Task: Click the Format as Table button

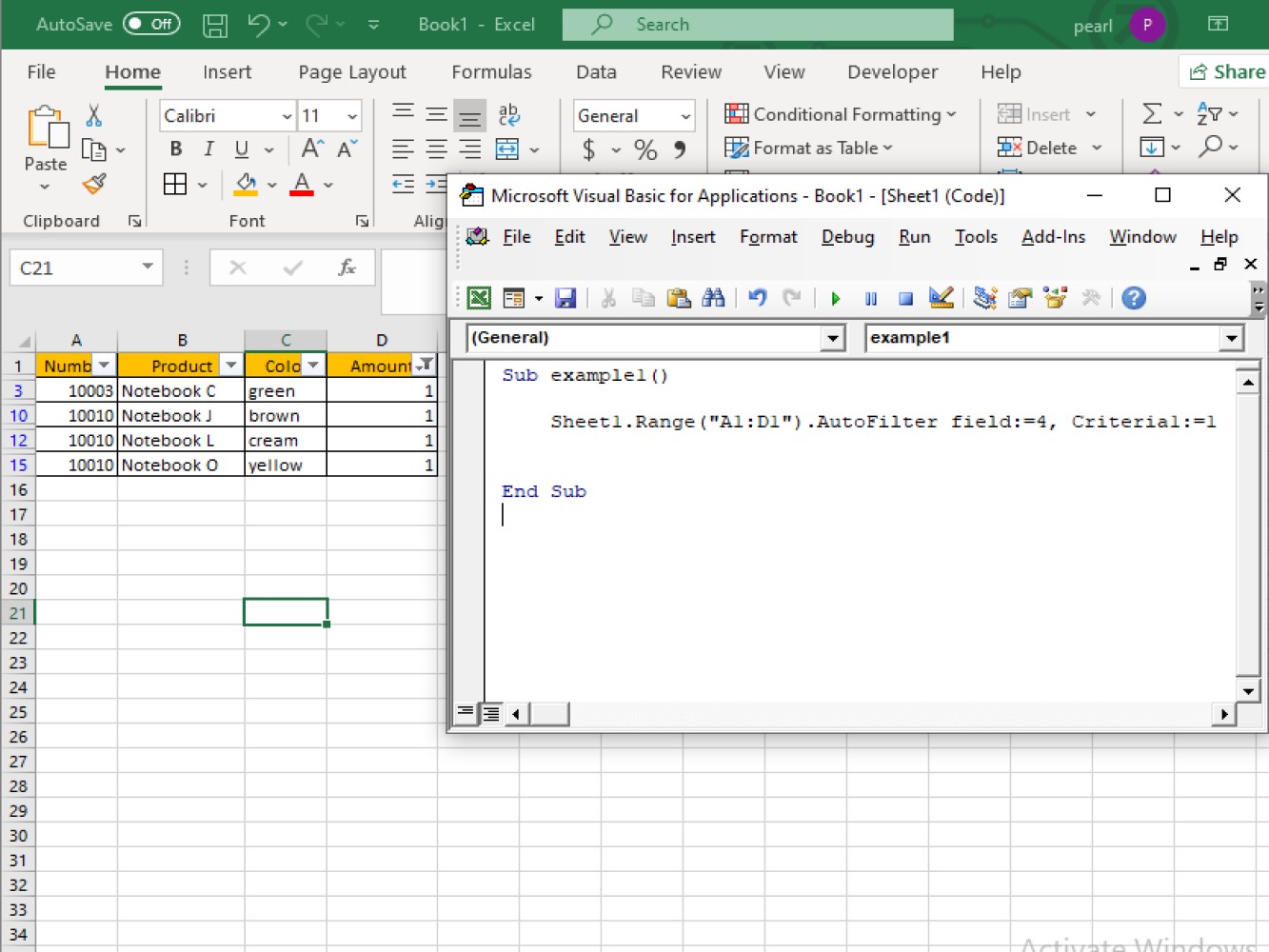Action: tap(810, 148)
